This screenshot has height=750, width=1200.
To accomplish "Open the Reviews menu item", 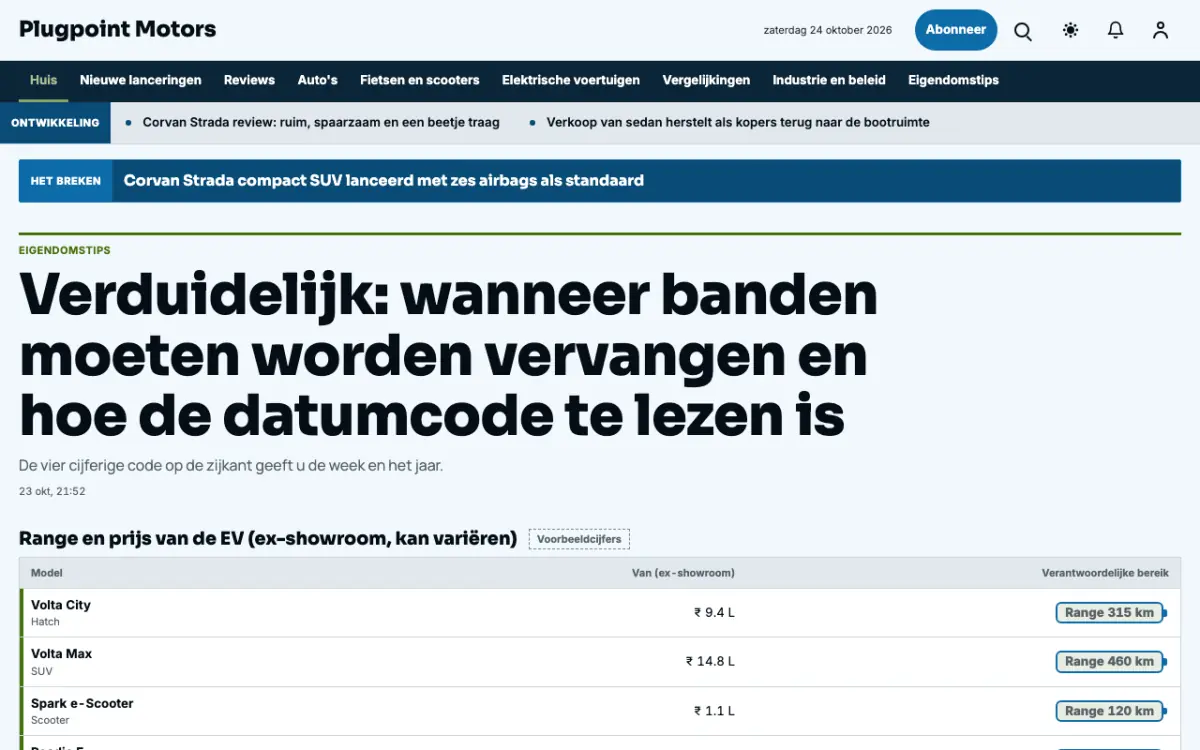I will pyautogui.click(x=249, y=80).
